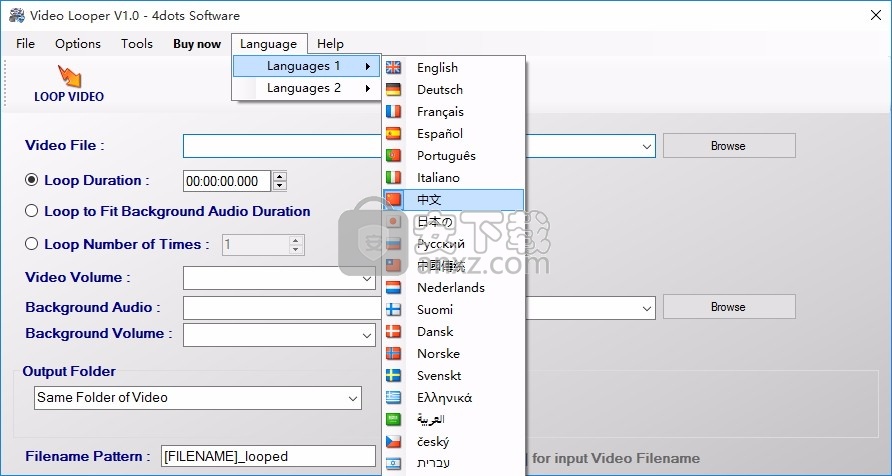Image resolution: width=892 pixels, height=476 pixels.
Task: Open the Video File dropdown arrow
Action: click(646, 146)
